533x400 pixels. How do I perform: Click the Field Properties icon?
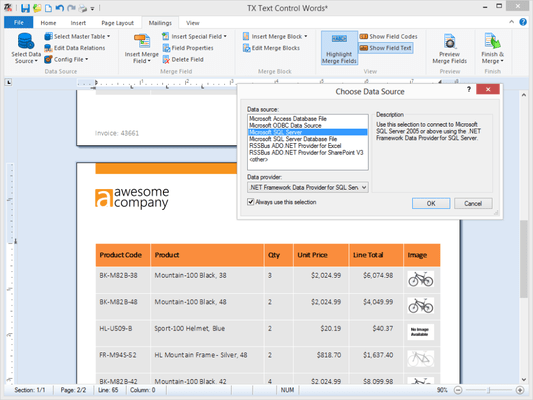pos(166,48)
